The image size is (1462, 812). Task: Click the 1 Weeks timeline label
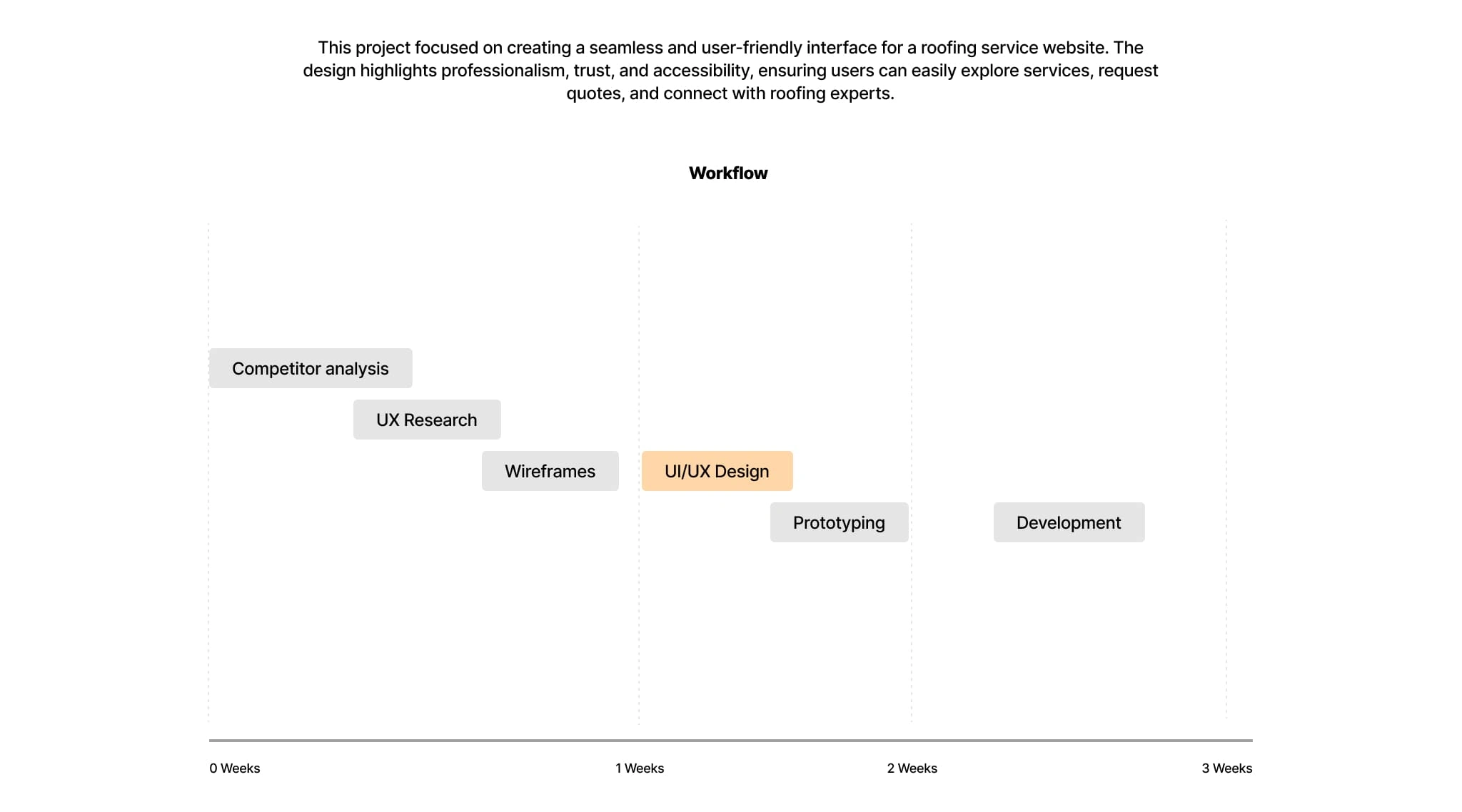pos(640,768)
